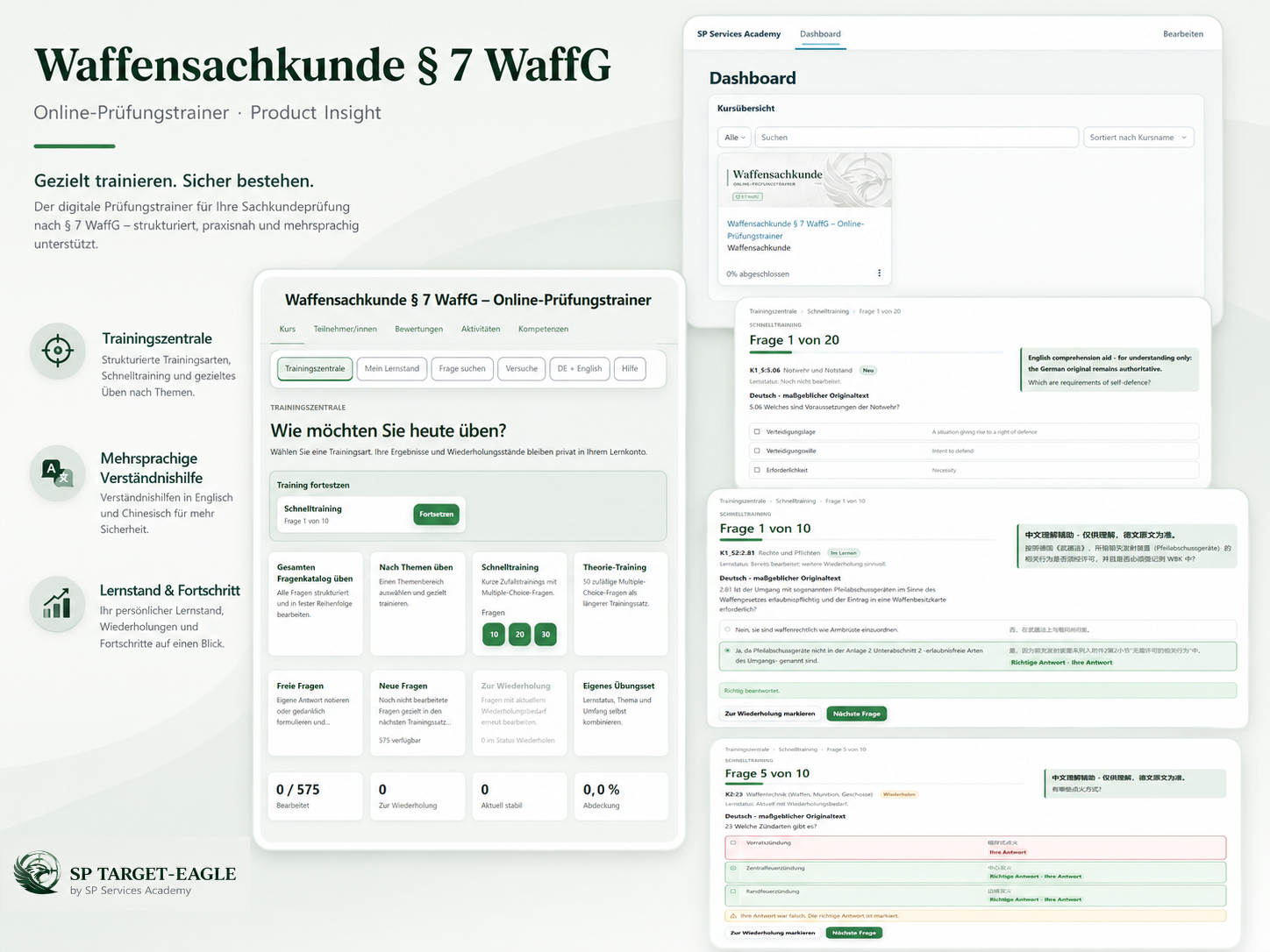Select the 'Mein Lernstand' pill button
The width and height of the screenshot is (1270, 952).
tap(392, 369)
